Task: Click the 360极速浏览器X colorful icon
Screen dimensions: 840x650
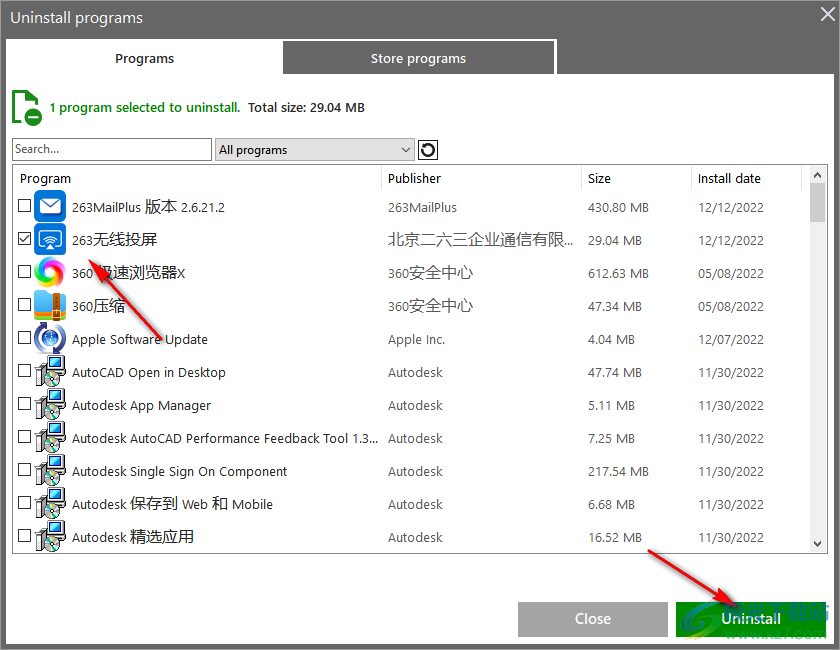Action: click(50, 272)
